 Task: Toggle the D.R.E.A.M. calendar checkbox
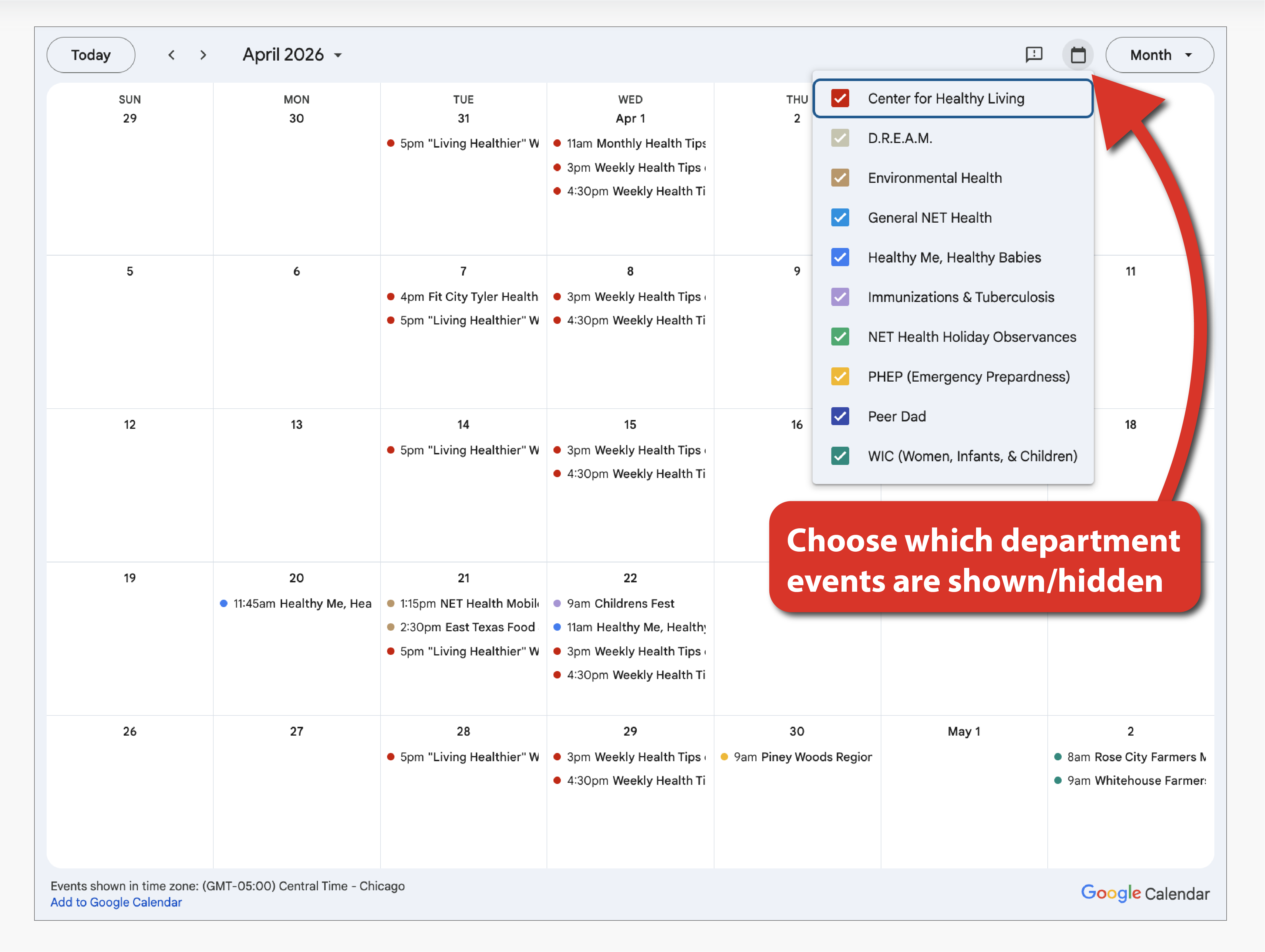[x=840, y=138]
